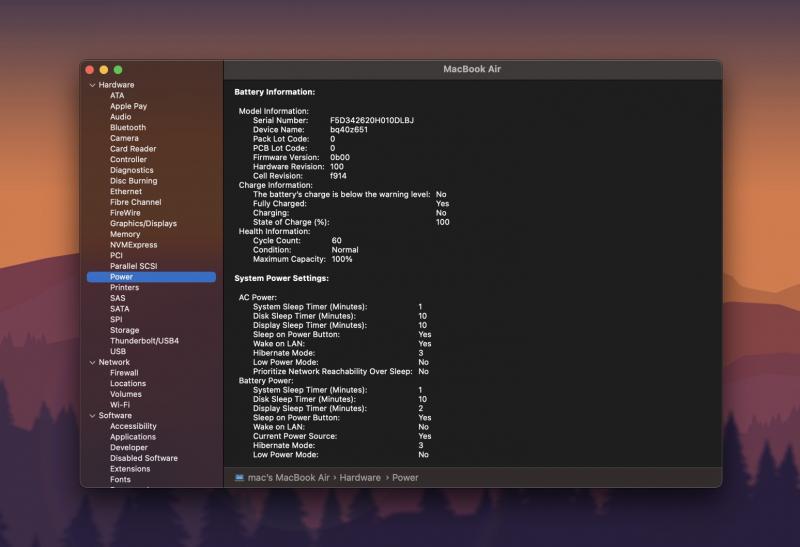The width and height of the screenshot is (800, 547).
Task: Open Applications under Software
Action: click(132, 437)
